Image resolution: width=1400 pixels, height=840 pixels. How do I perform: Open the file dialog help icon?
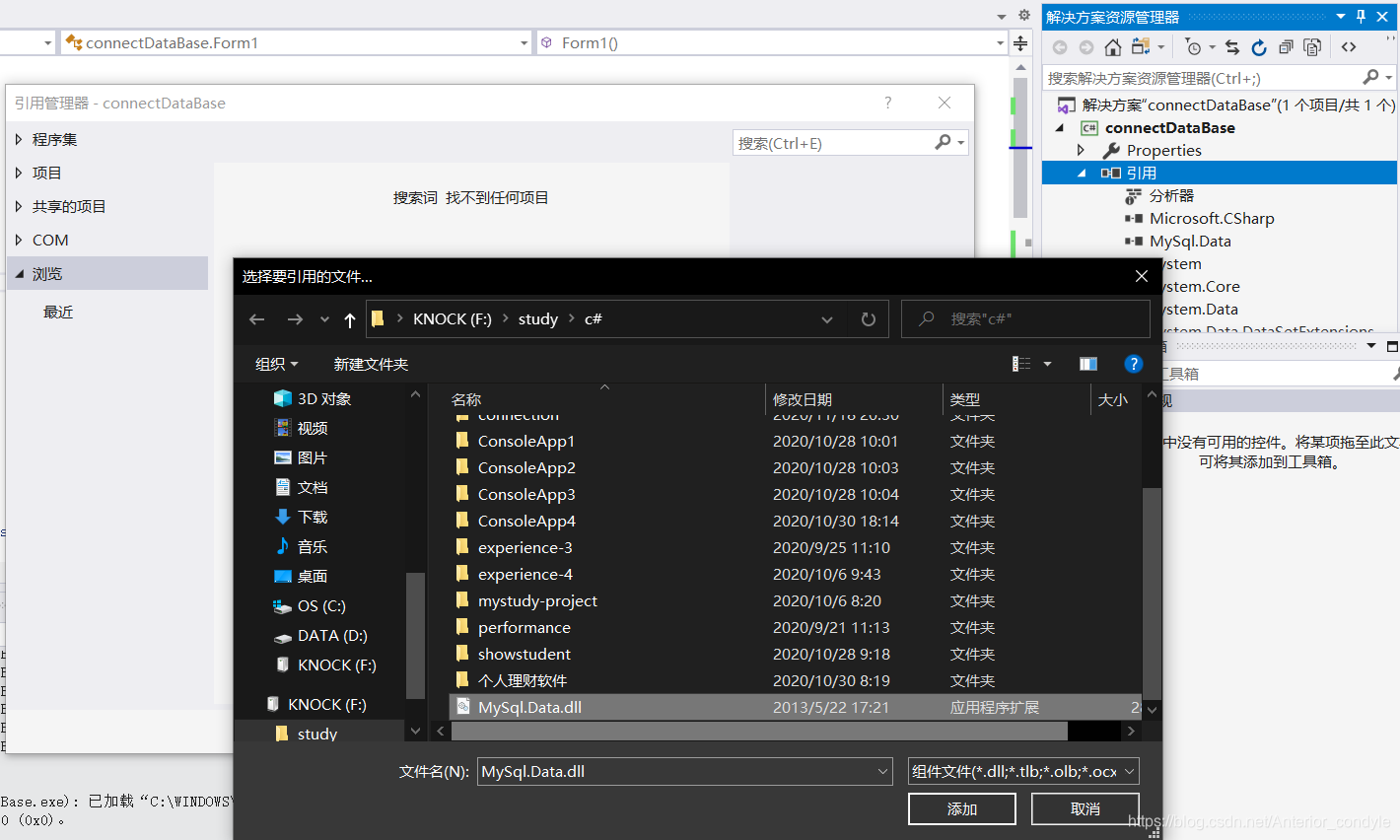tap(1134, 364)
